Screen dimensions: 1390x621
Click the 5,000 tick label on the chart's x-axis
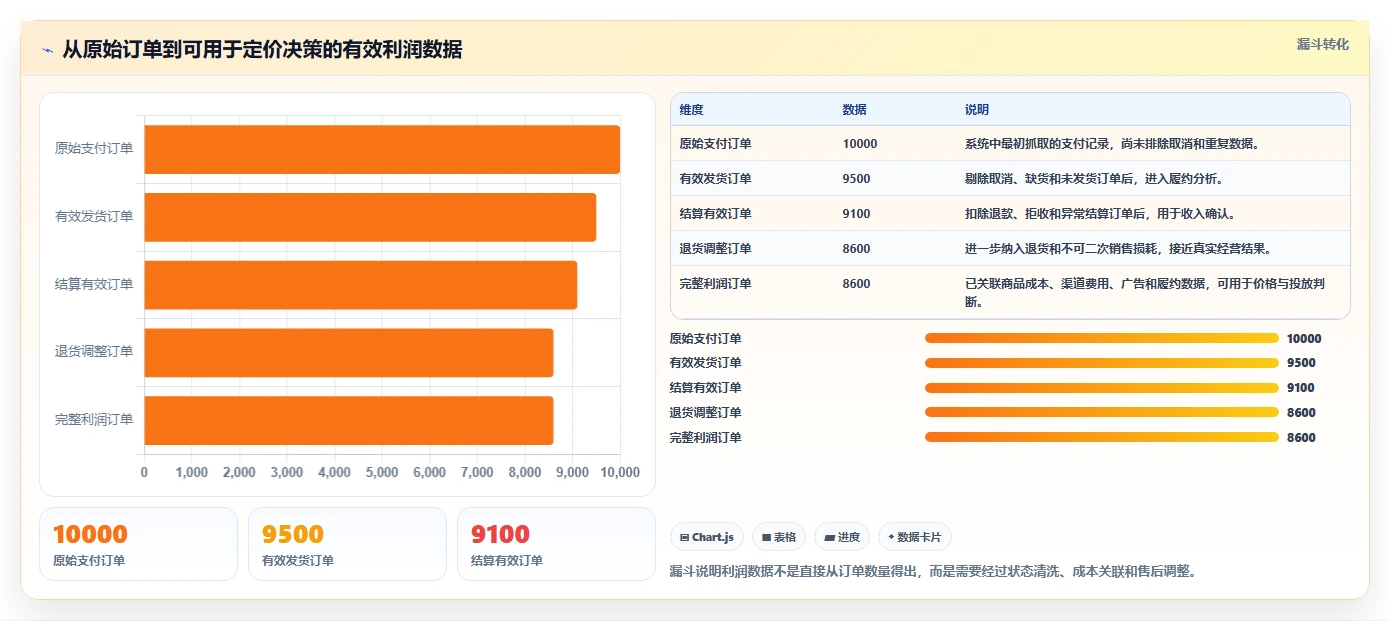coord(382,472)
